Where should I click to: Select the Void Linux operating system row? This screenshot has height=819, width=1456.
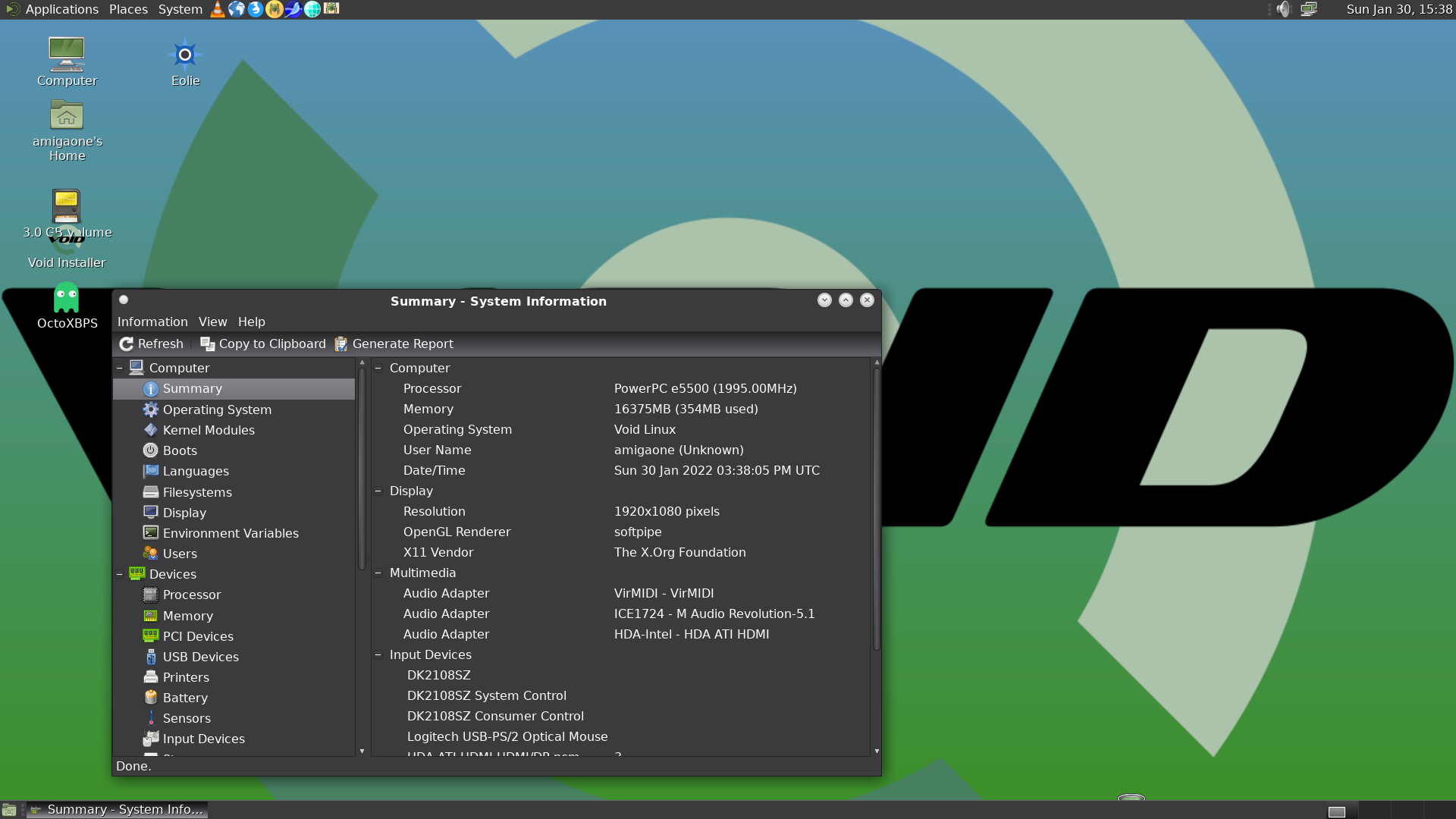click(620, 429)
